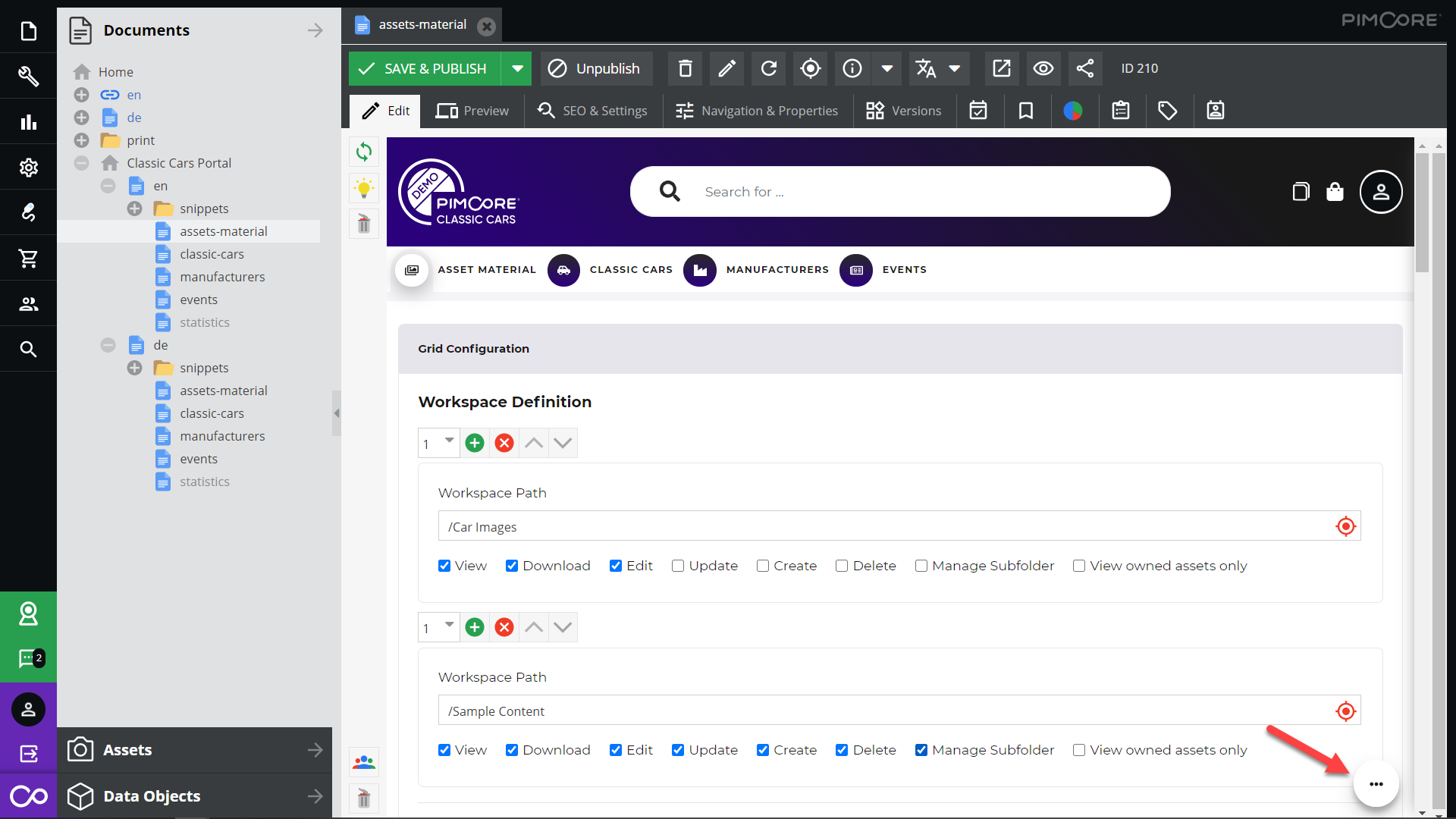Viewport: 1456px width, 819px height.
Task: Click the multicolor circle tab icon
Action: tap(1072, 111)
